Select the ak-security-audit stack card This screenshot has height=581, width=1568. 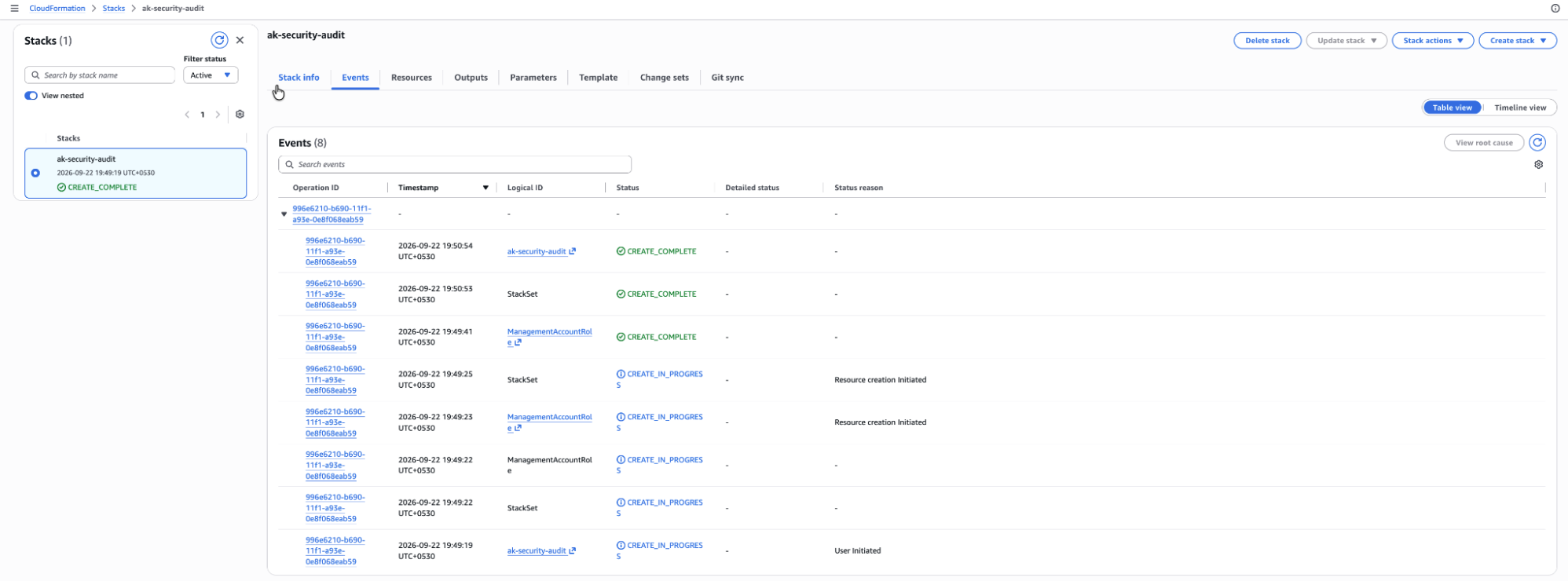(136, 174)
